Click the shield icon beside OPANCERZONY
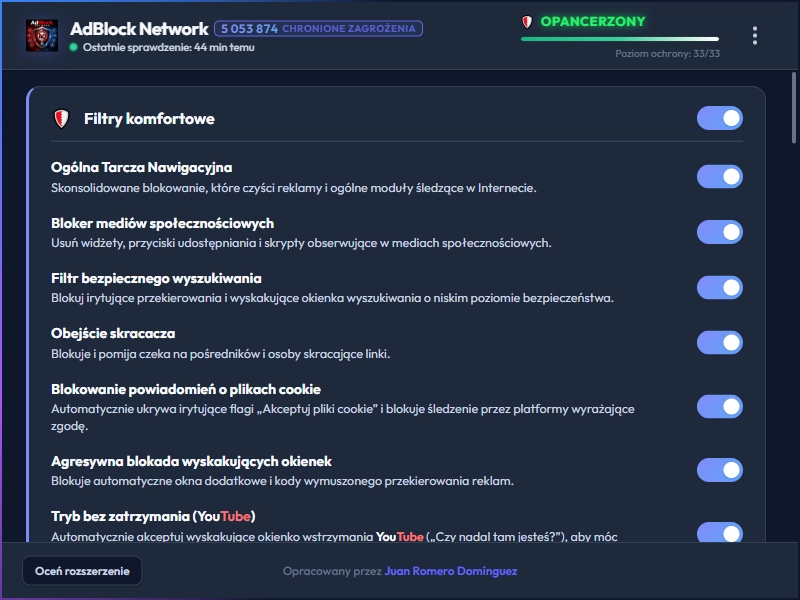Viewport: 800px width, 600px height. pos(527,22)
